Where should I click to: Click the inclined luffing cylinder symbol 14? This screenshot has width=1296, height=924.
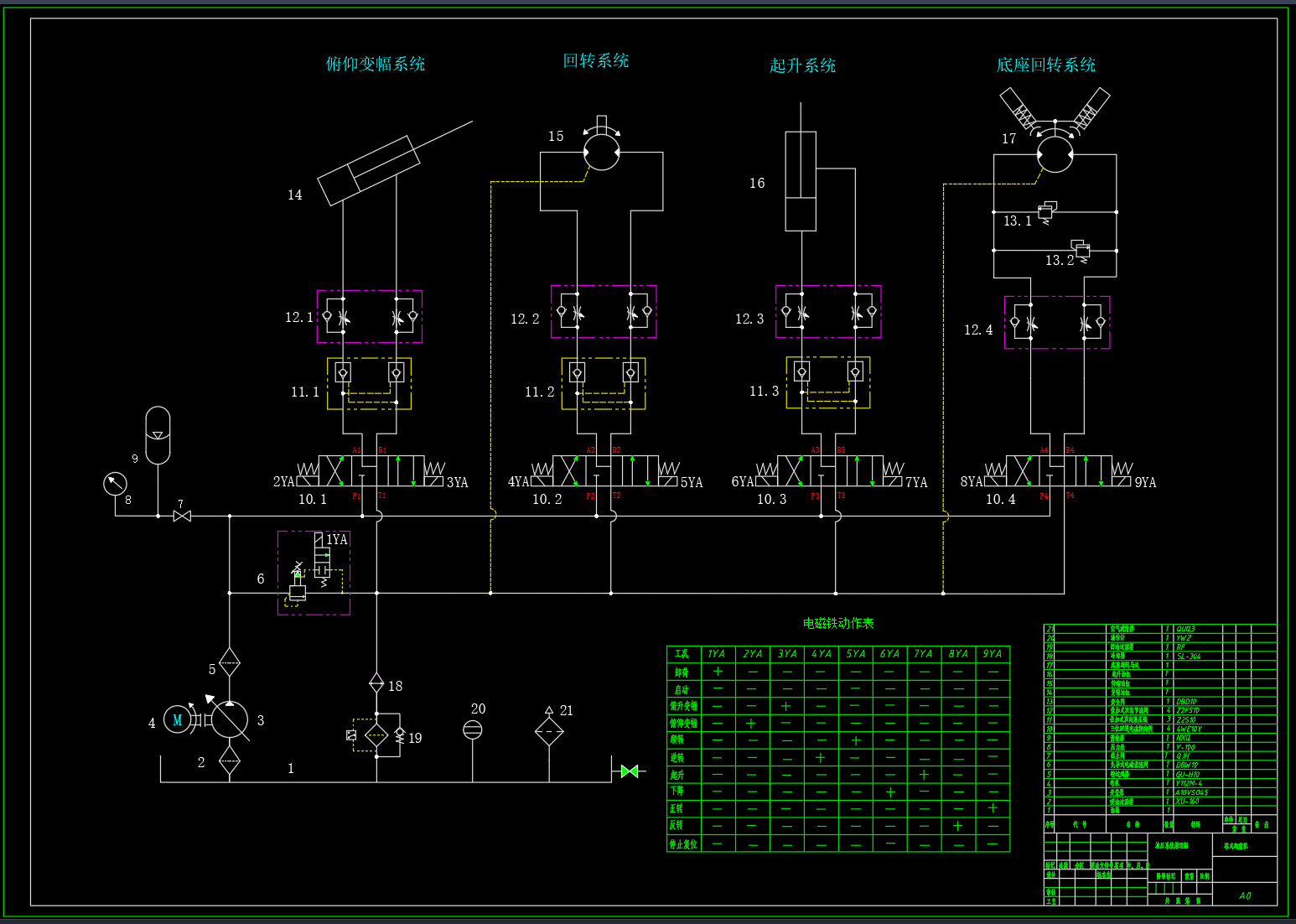click(369, 170)
